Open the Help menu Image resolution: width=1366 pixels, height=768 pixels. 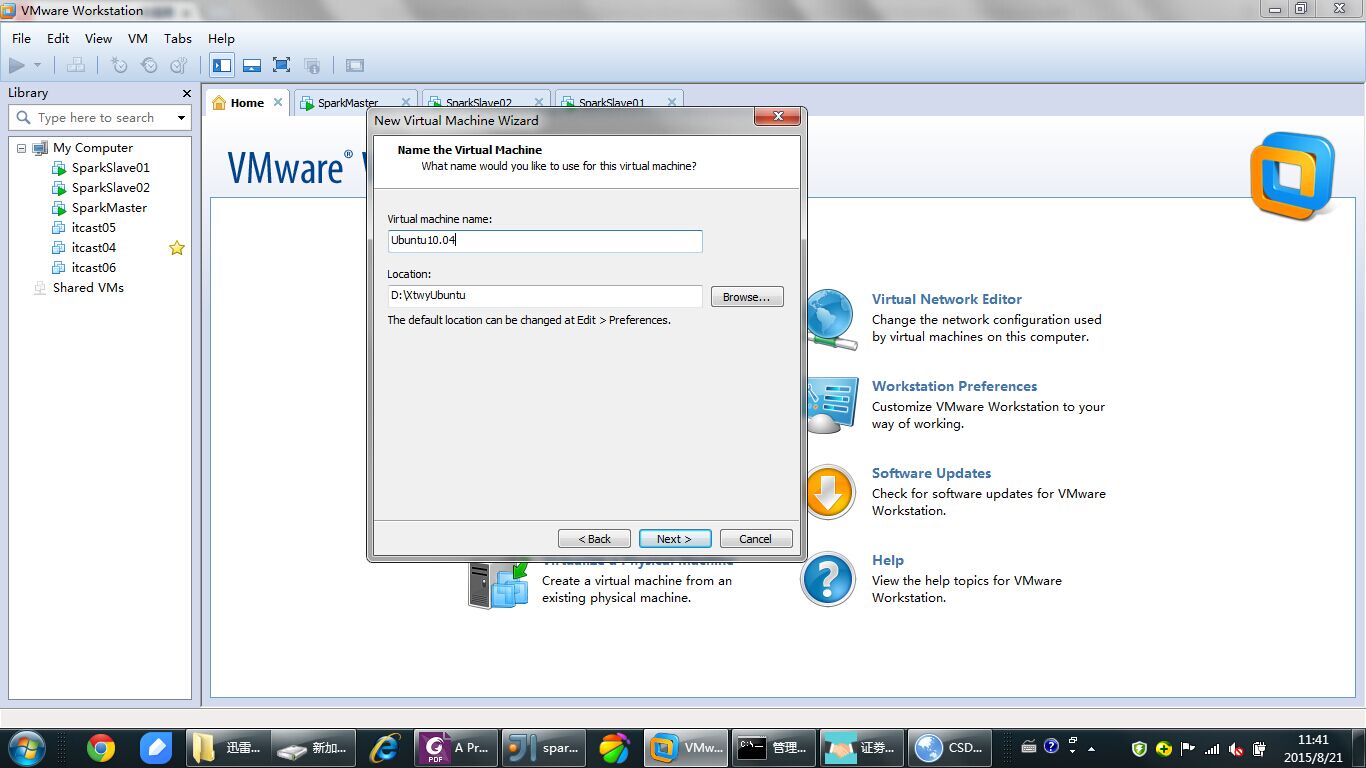pyautogui.click(x=221, y=38)
